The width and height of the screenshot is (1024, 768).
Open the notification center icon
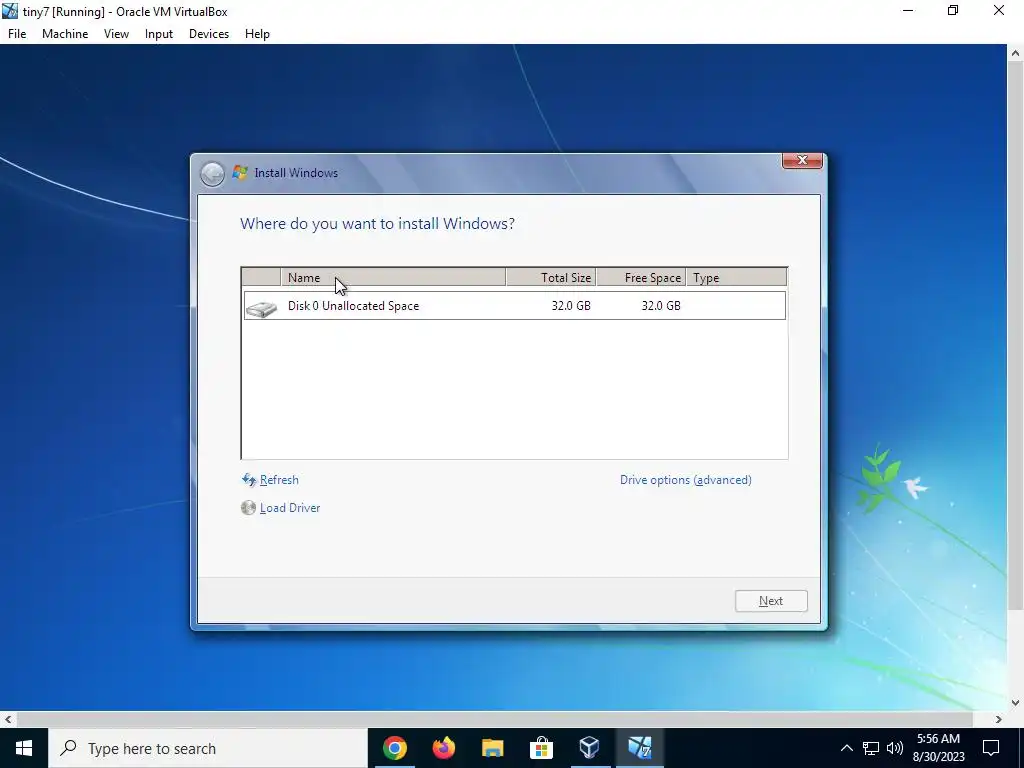[991, 748]
